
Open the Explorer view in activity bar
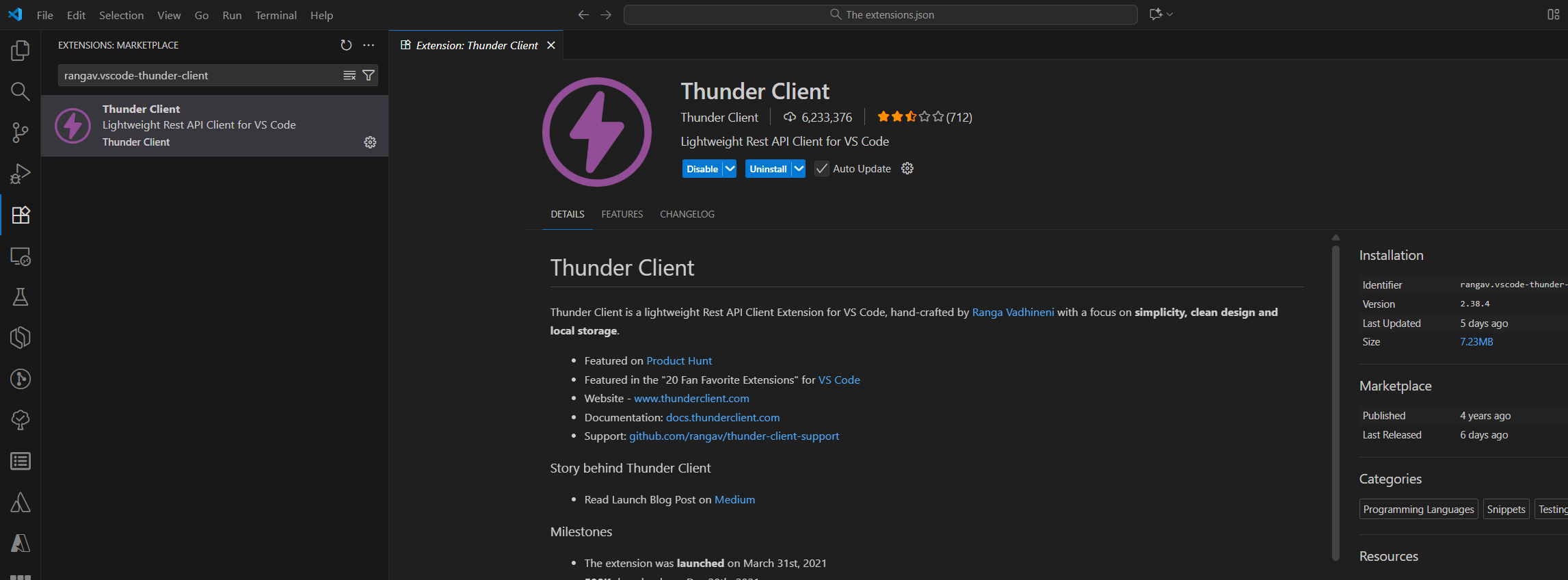point(21,50)
